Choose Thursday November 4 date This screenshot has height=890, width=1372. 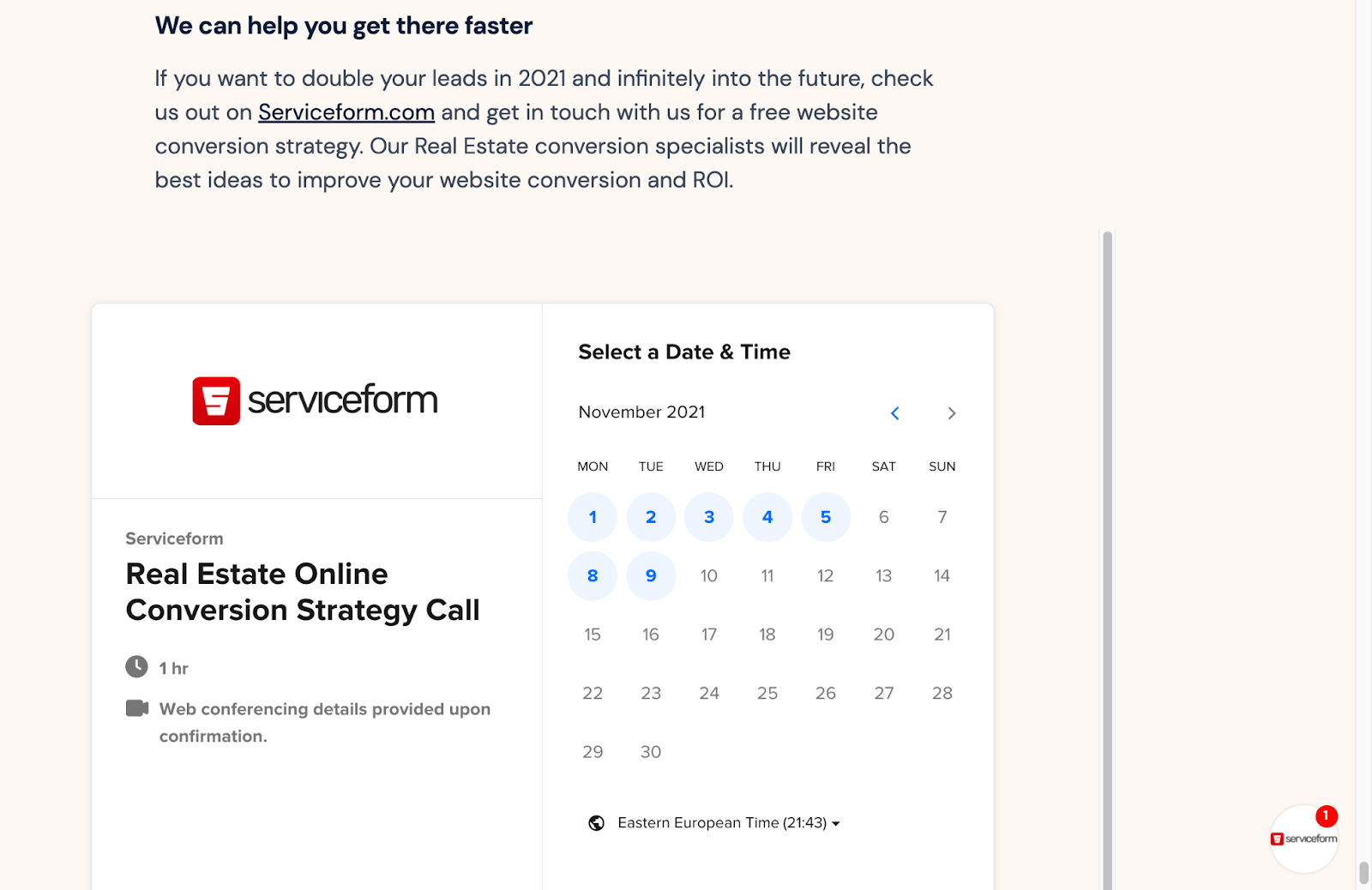(x=767, y=517)
